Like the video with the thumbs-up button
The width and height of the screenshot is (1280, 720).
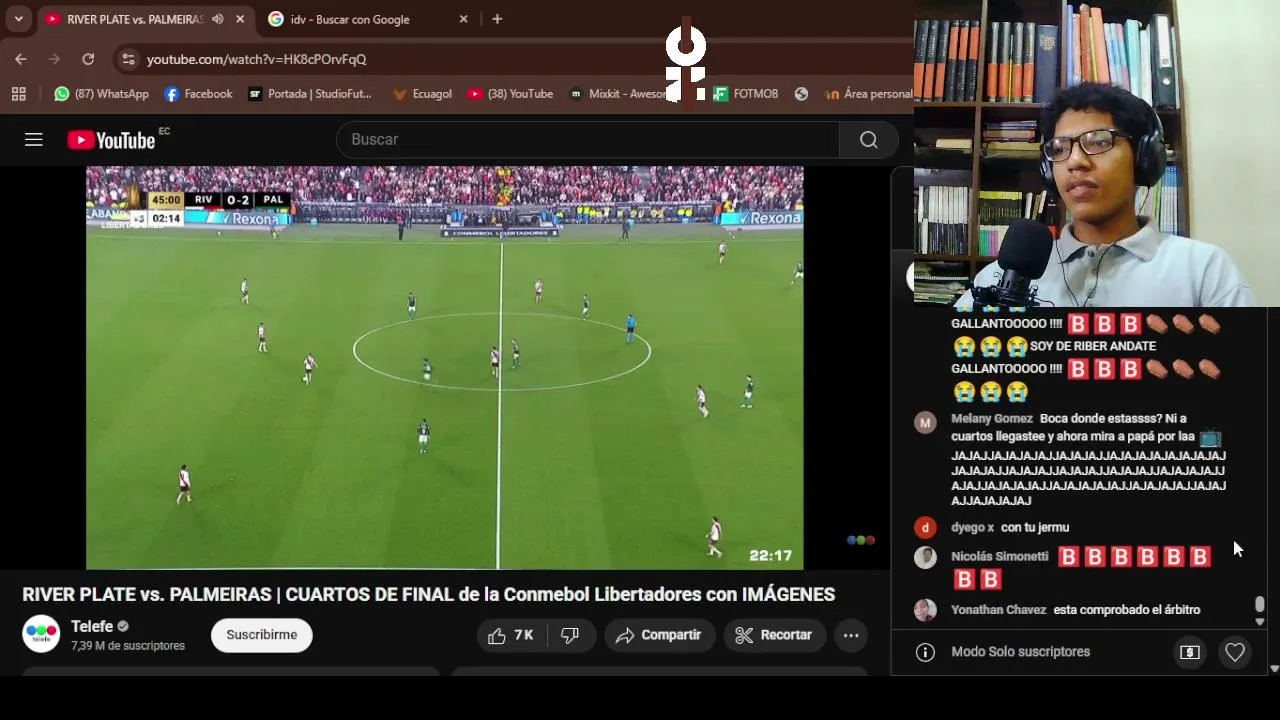511,635
